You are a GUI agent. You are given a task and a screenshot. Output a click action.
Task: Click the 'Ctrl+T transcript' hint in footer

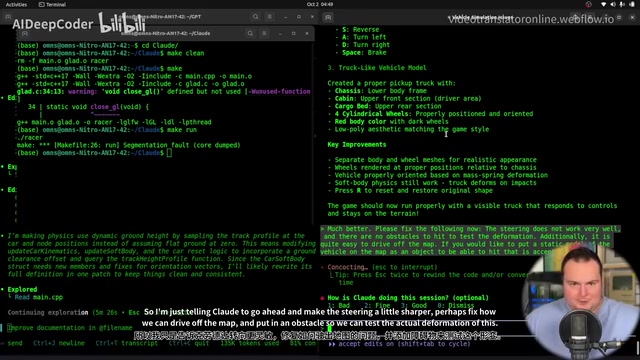pos(127,343)
